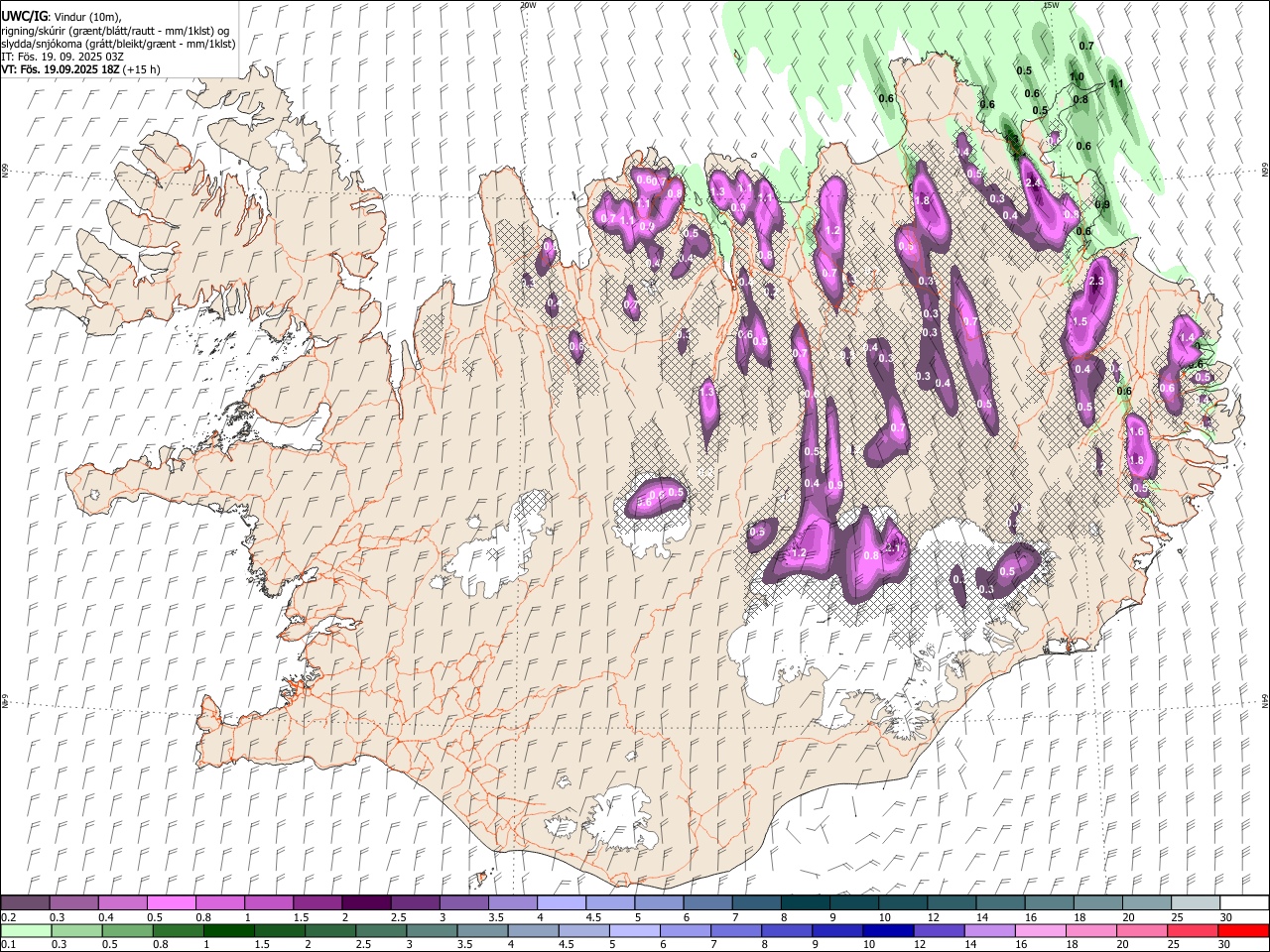The image size is (1270, 952).
Task: Click the '(+15 h)' forecast offset text
Action: coord(142,69)
